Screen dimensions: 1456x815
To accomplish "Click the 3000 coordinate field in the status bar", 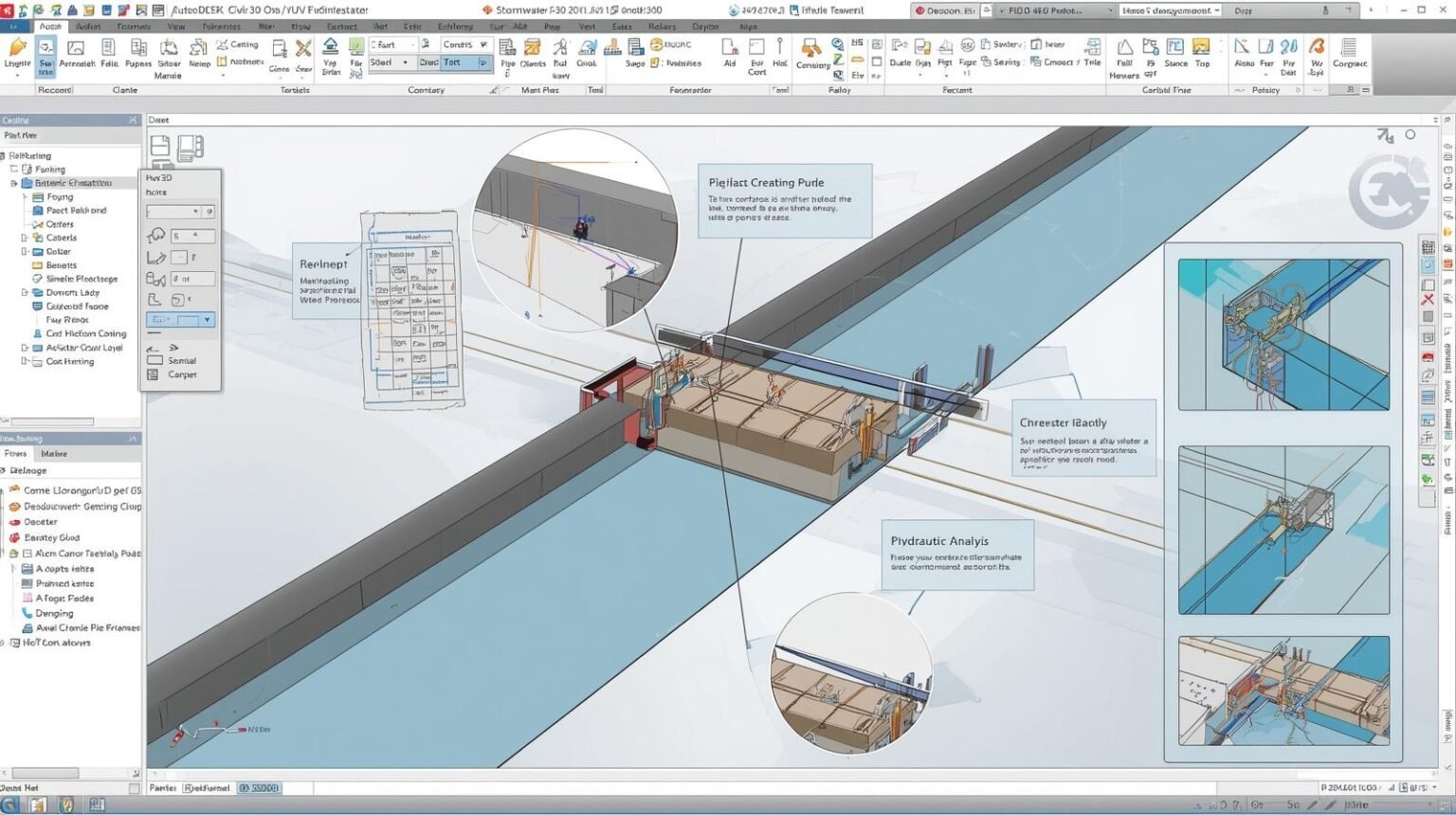I will (258, 788).
